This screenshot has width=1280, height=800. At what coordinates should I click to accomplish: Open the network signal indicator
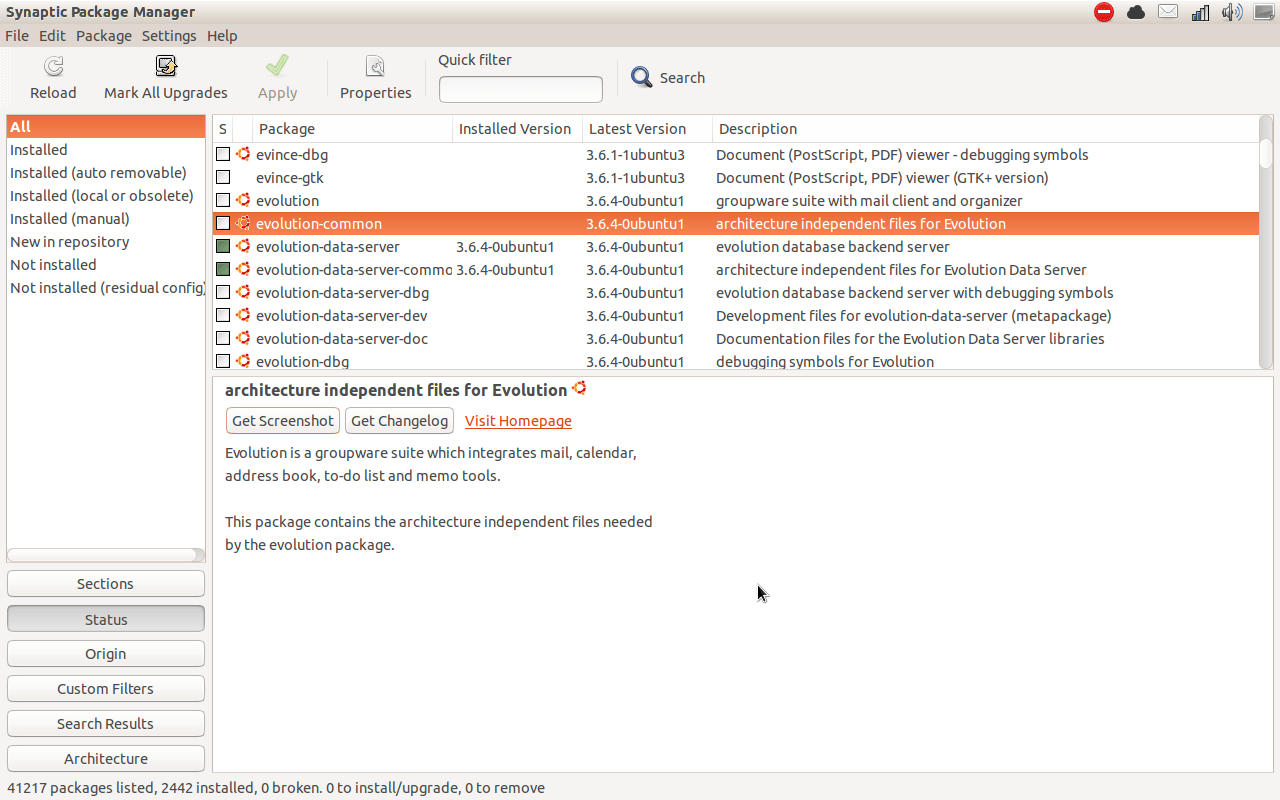pos(1200,12)
